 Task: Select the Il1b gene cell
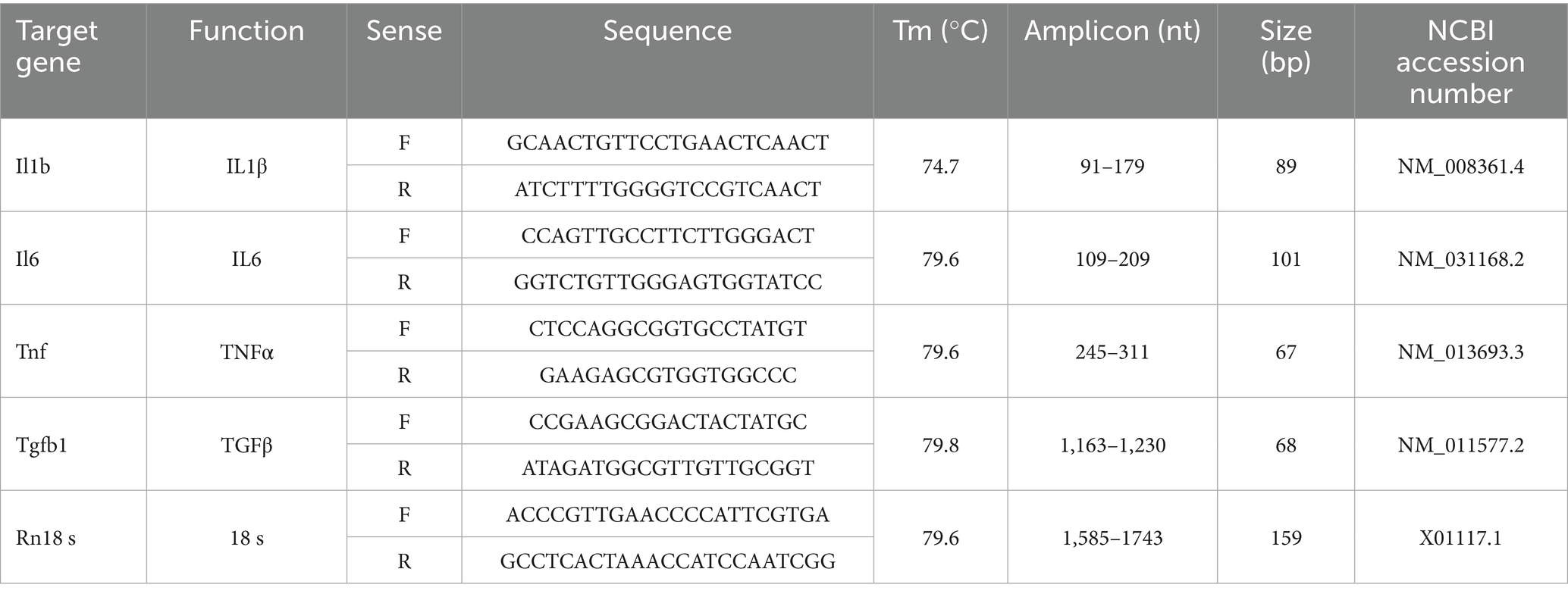pos(33,166)
